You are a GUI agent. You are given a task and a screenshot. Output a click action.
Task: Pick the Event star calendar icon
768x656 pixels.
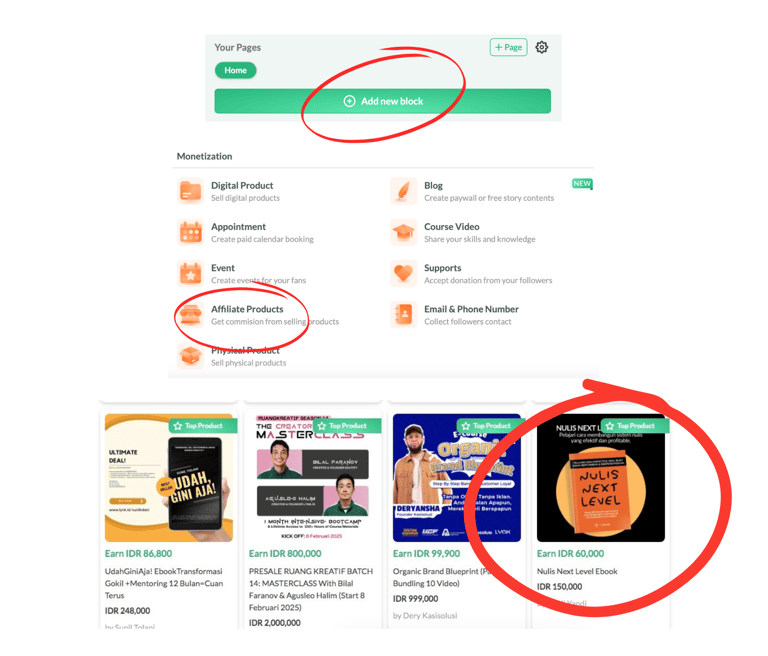(191, 273)
